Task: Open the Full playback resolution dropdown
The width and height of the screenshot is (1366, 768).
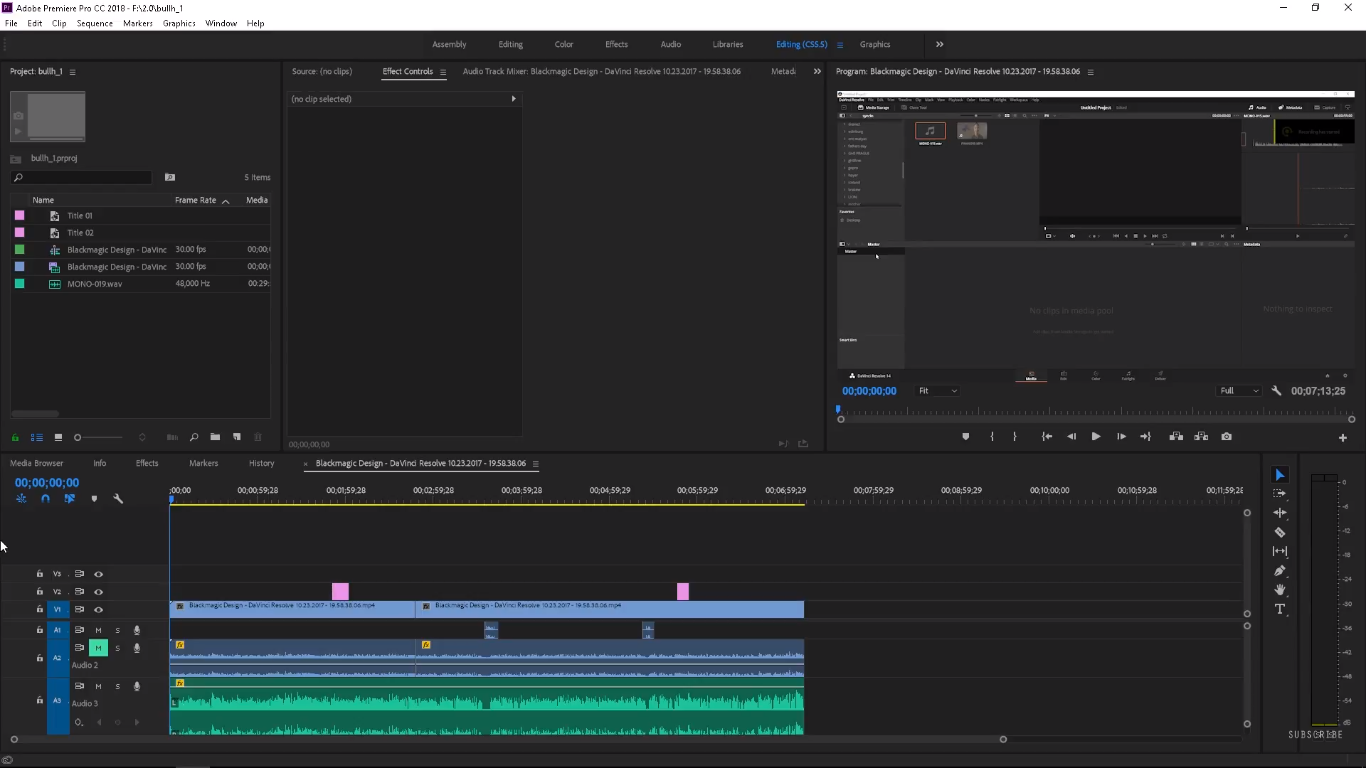Action: 1239,391
